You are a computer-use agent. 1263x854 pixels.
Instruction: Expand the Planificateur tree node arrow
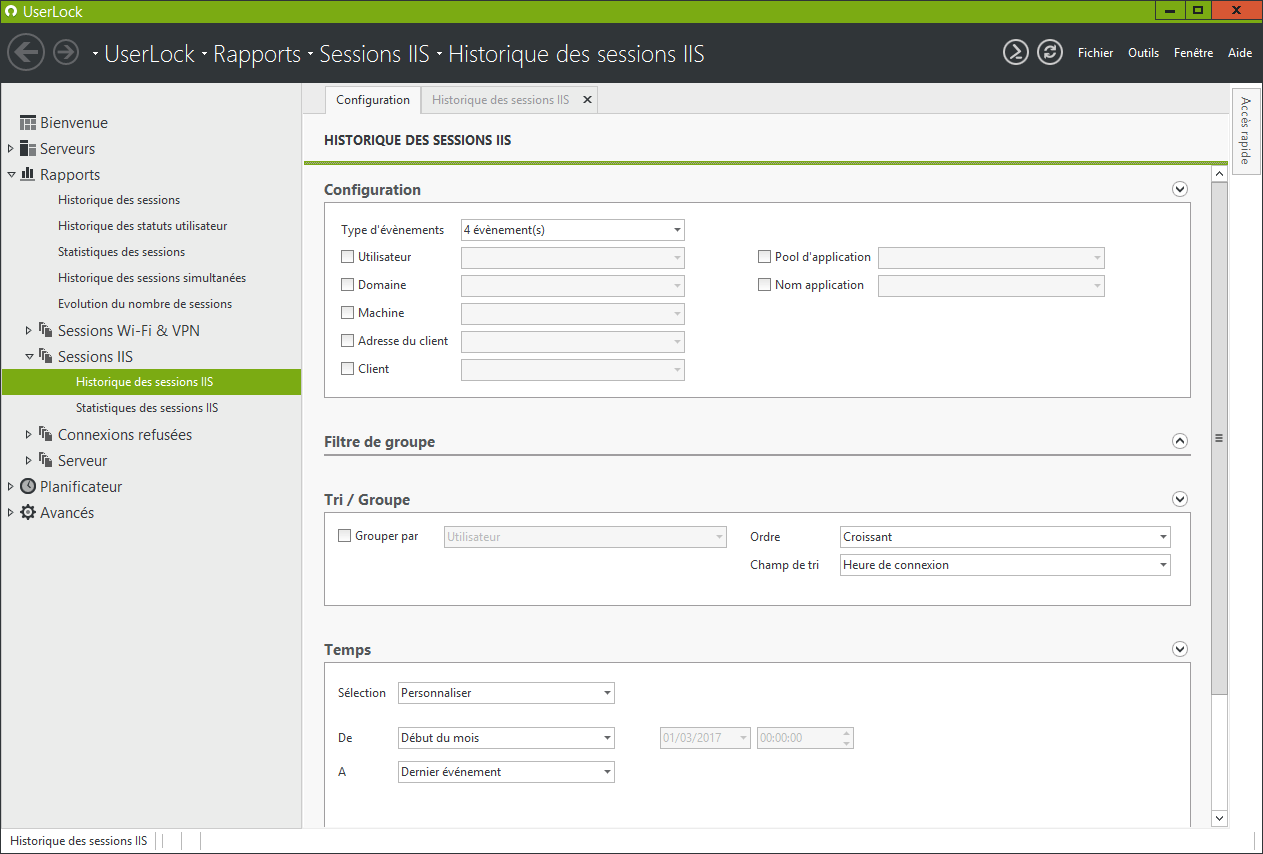[11, 487]
